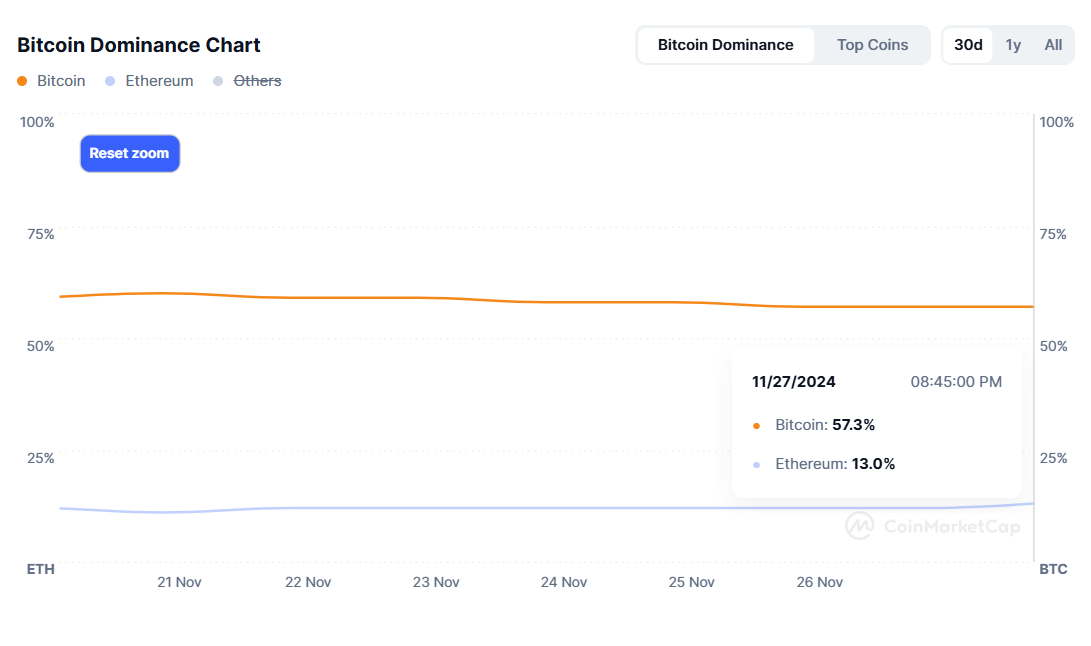Viewport: 1091px width, 646px height.
Task: Toggle the Ethereum series in legend
Action: coord(149,81)
